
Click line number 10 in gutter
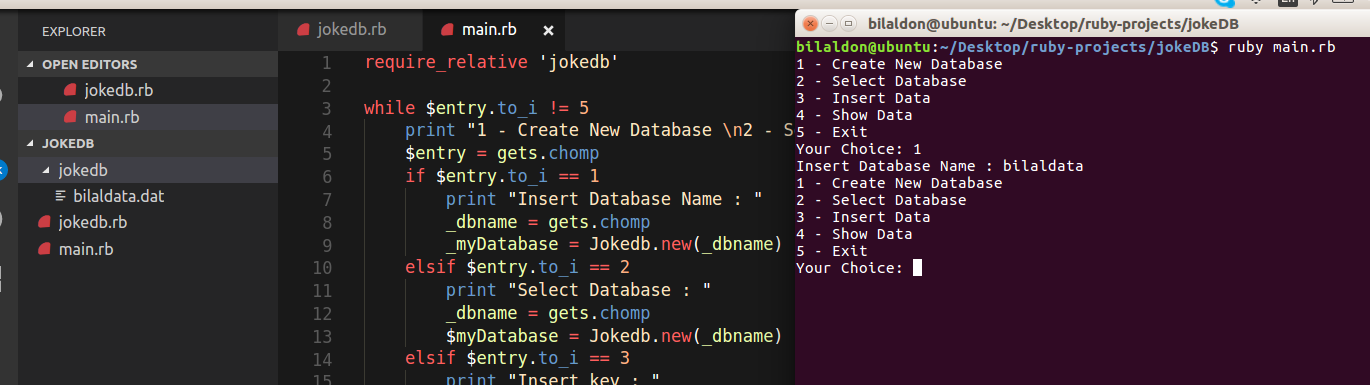click(x=321, y=267)
